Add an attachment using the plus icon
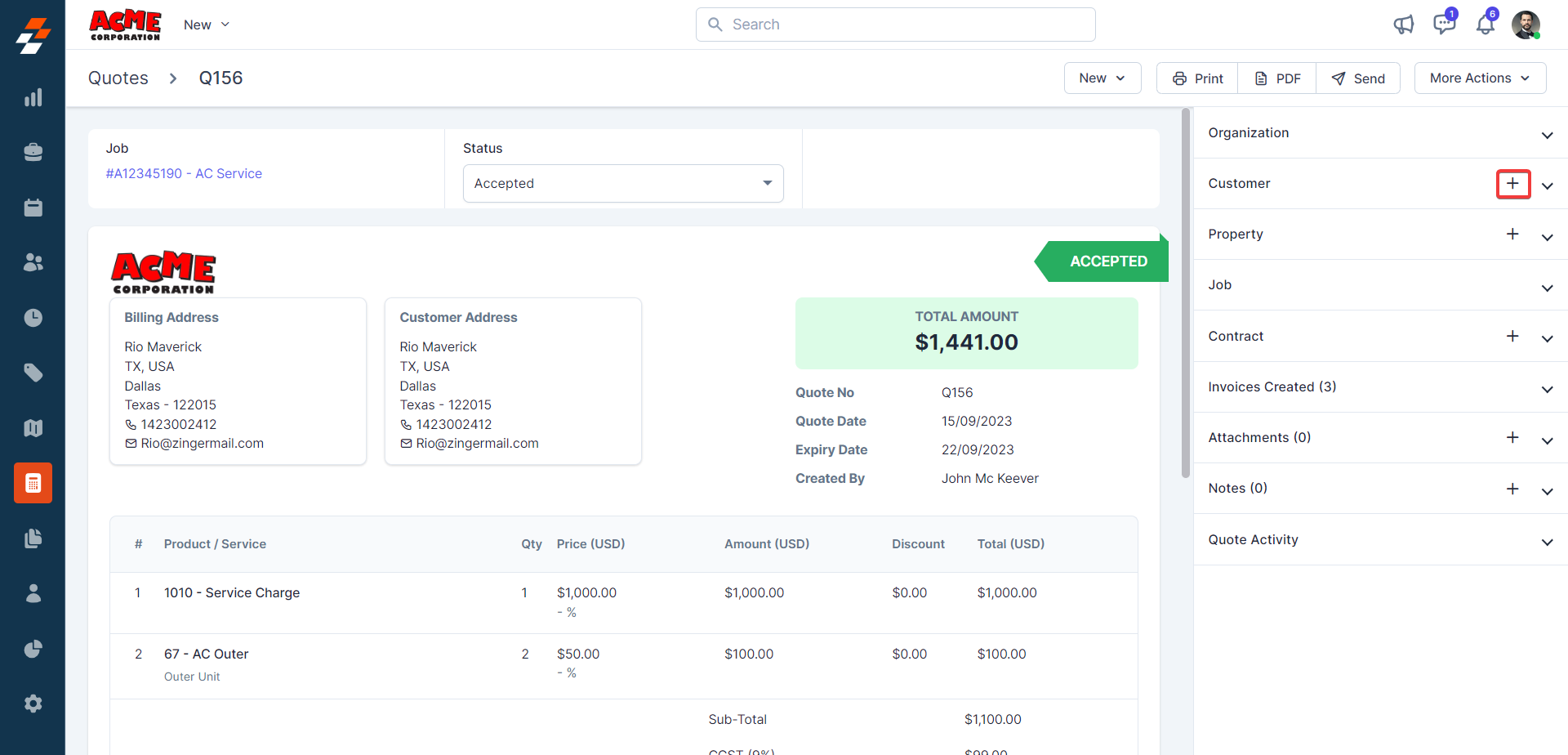Screen dimensions: 1568x755 point(1512,438)
